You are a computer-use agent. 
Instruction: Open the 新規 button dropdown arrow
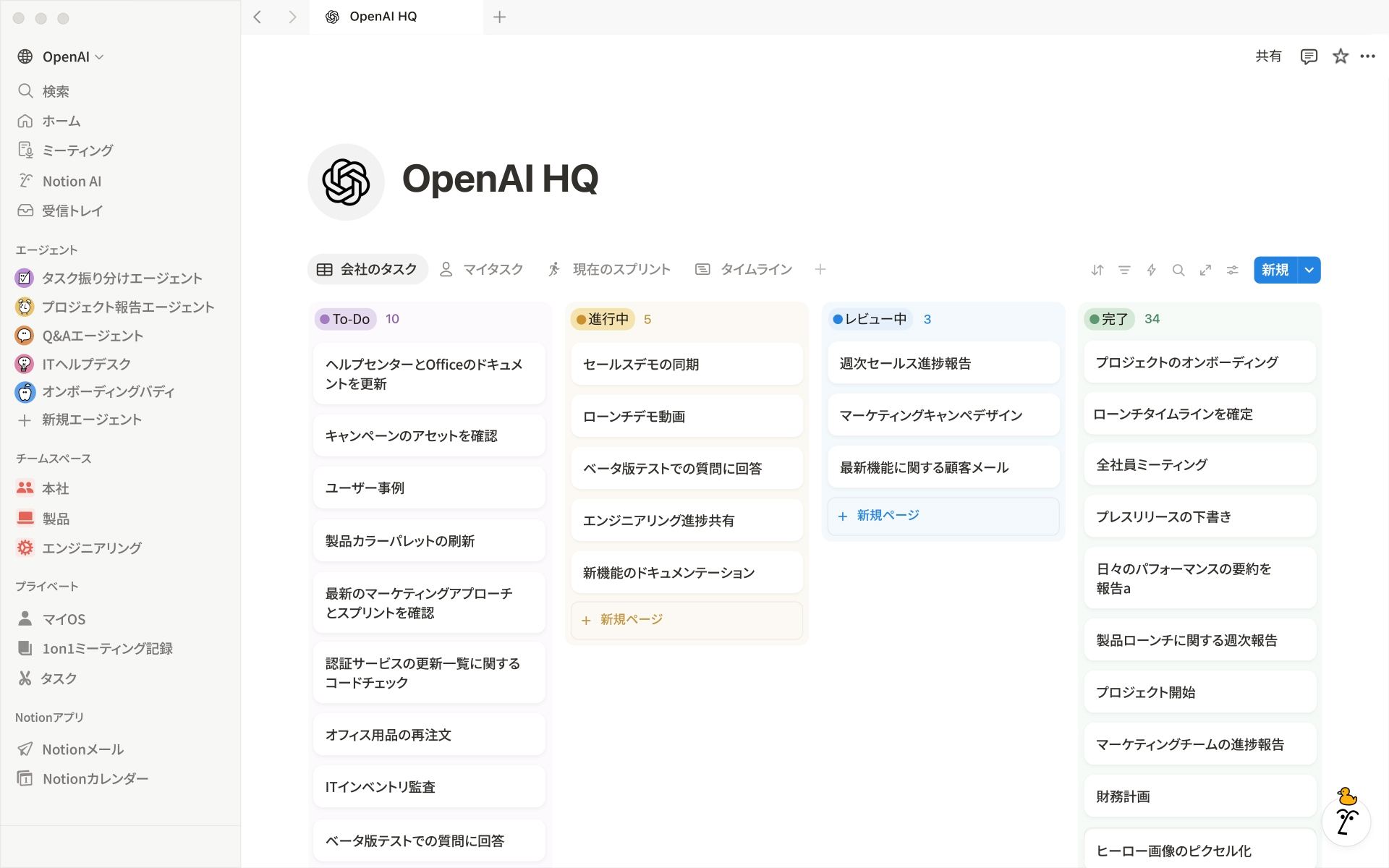tap(1309, 270)
